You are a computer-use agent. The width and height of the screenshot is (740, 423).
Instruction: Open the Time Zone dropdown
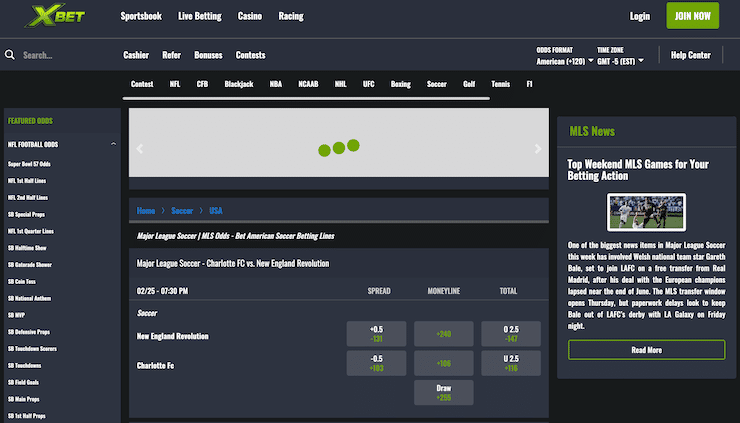(620, 61)
